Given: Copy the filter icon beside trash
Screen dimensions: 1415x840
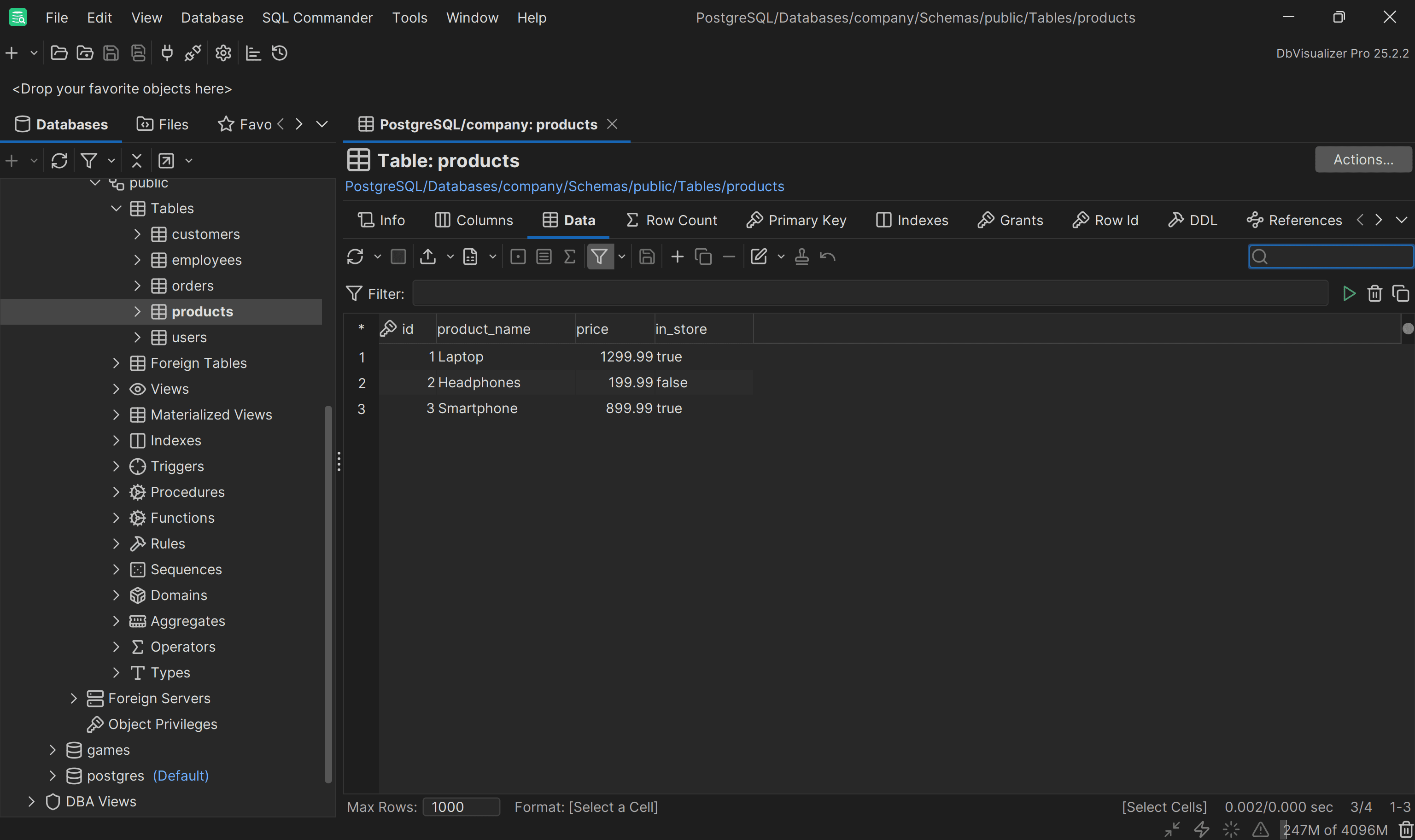Looking at the screenshot, I should (1400, 294).
